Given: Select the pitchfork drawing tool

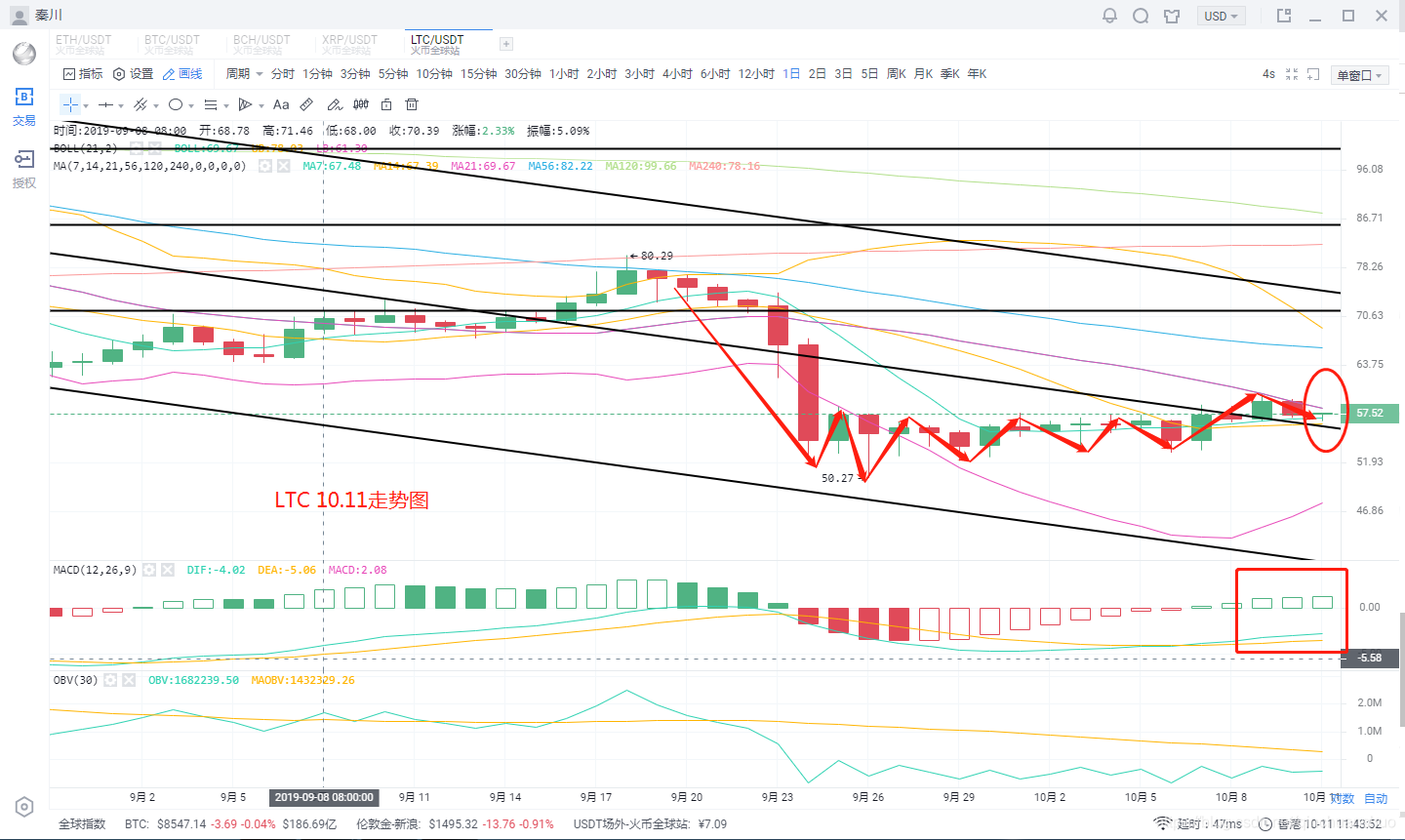Looking at the screenshot, I should coord(246,104).
